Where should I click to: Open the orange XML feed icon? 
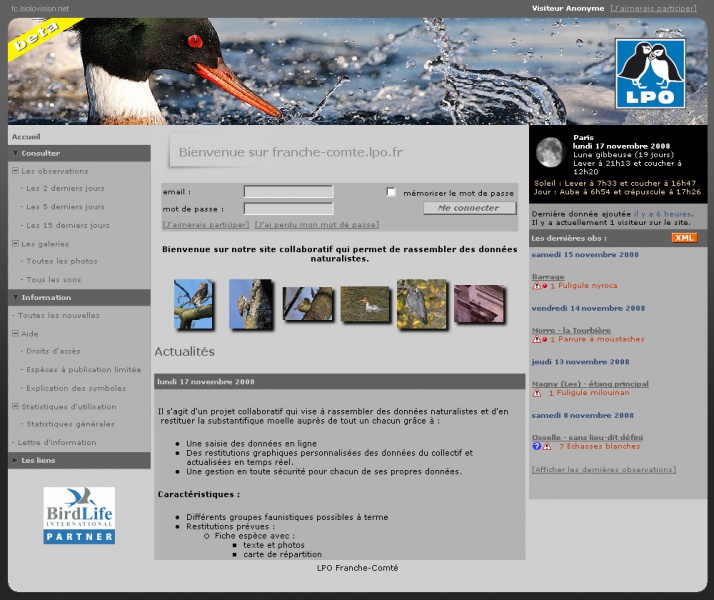pos(684,238)
